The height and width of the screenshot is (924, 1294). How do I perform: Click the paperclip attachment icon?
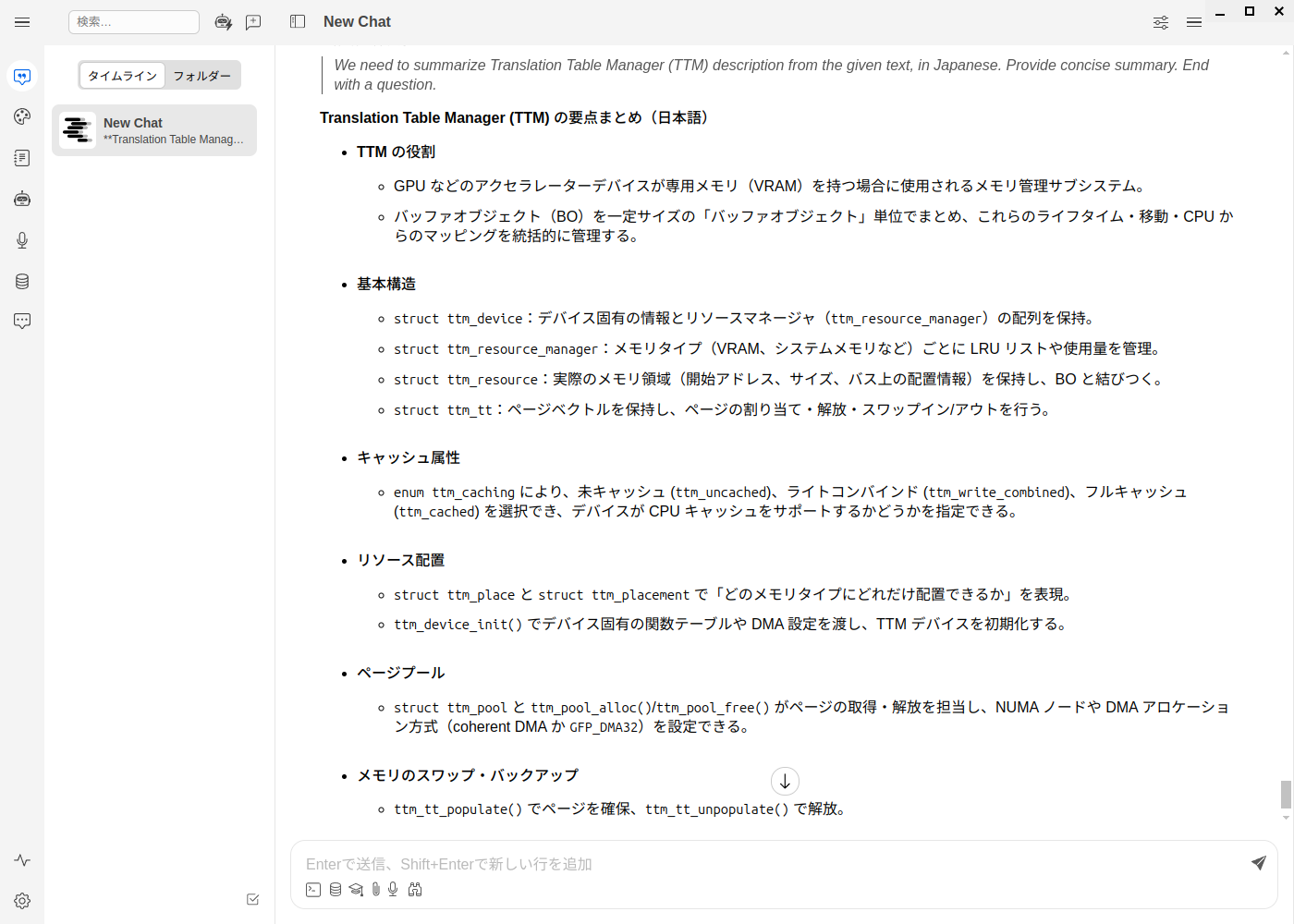(375, 889)
